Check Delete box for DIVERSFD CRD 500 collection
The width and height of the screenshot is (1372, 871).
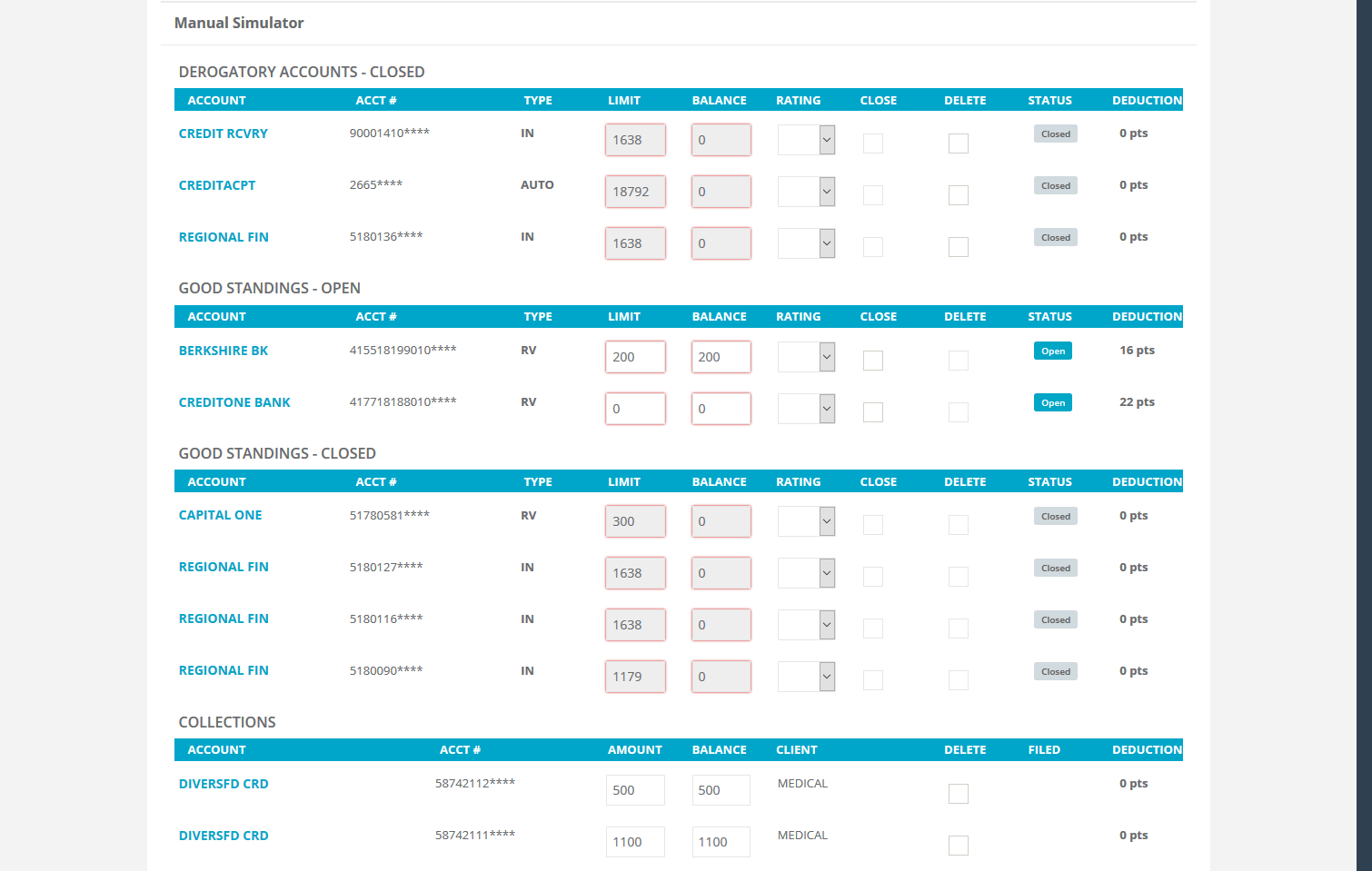[x=958, y=794]
